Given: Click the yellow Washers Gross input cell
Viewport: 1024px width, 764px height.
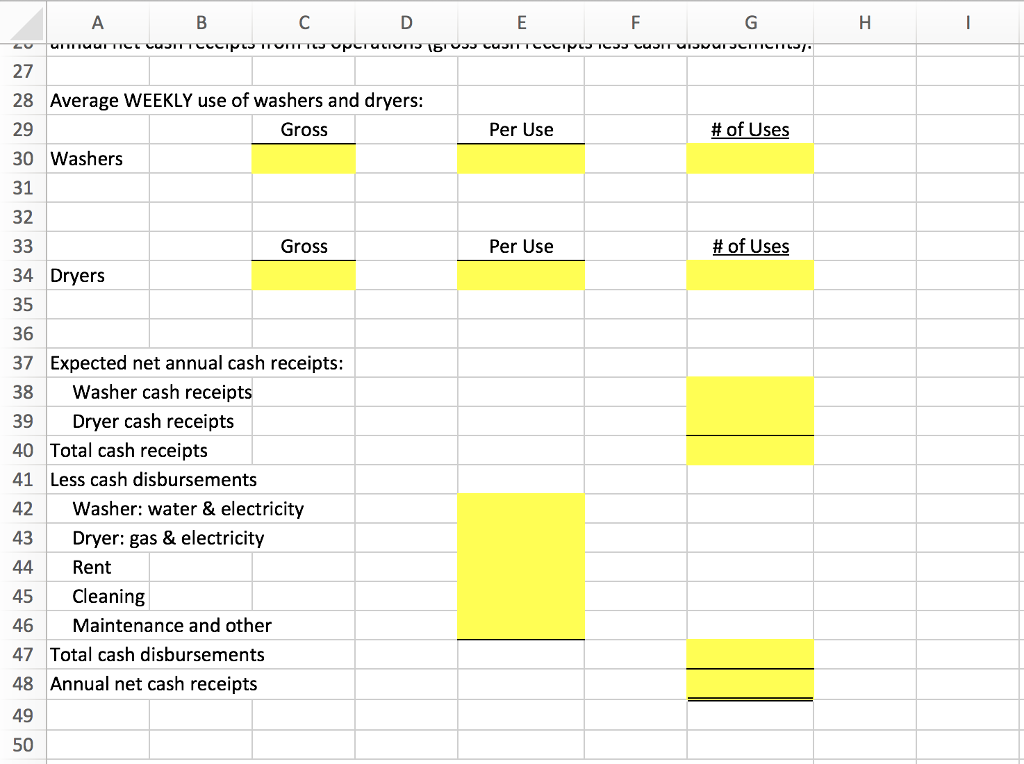Looking at the screenshot, I should (x=303, y=158).
